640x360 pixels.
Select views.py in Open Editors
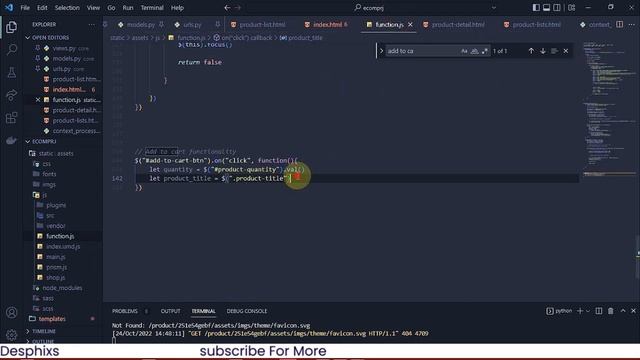[x=63, y=48]
